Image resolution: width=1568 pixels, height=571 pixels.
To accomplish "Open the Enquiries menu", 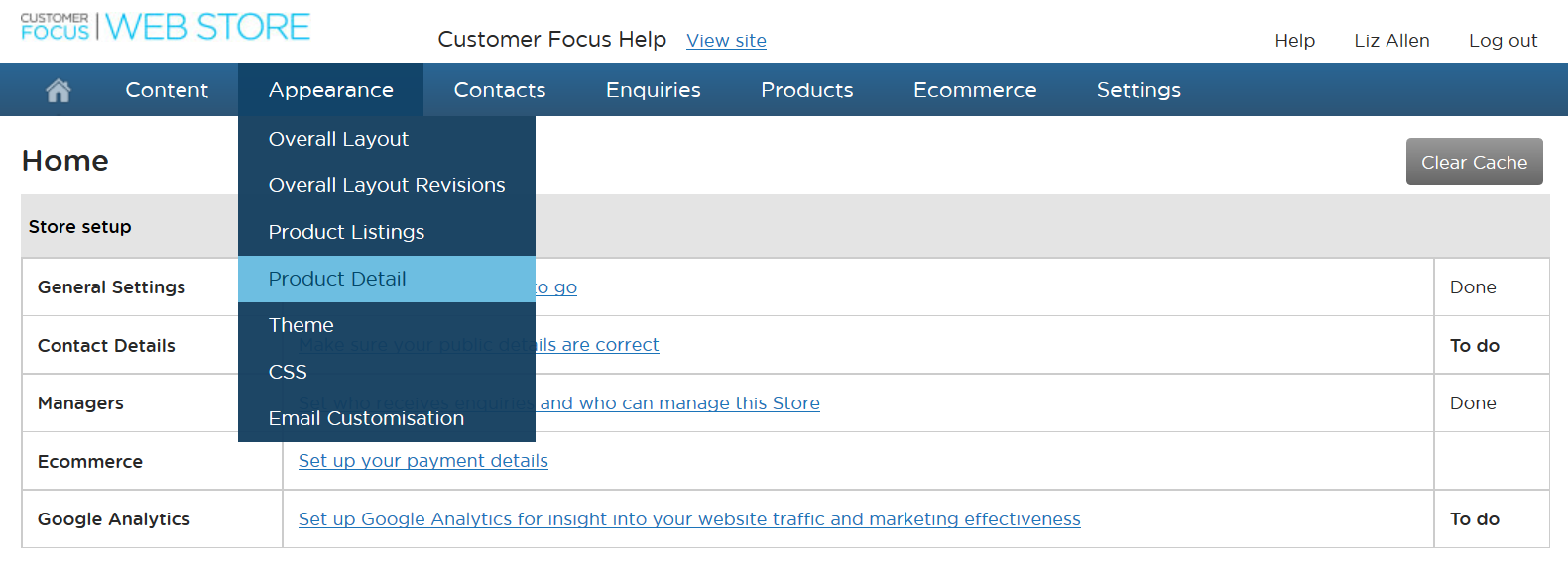I will coord(654,90).
